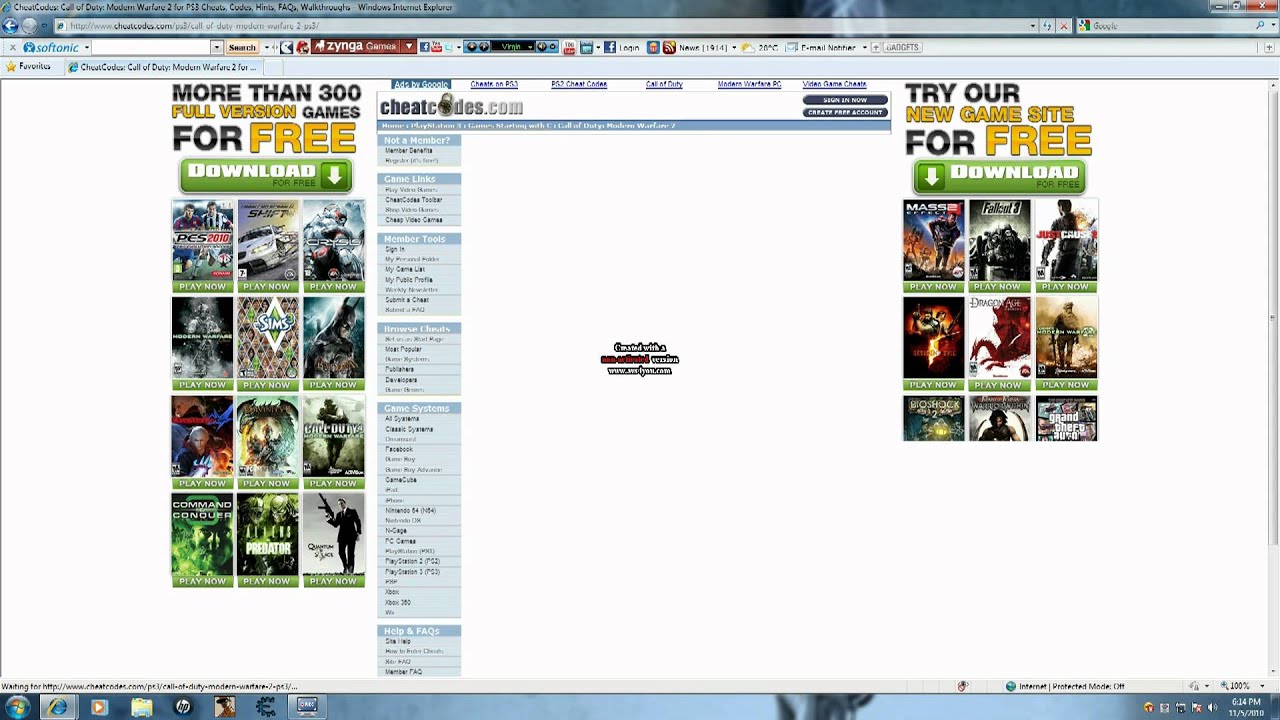Click The Sims 3 game thumbnail
Viewport: 1280px width, 720px height.
268,338
